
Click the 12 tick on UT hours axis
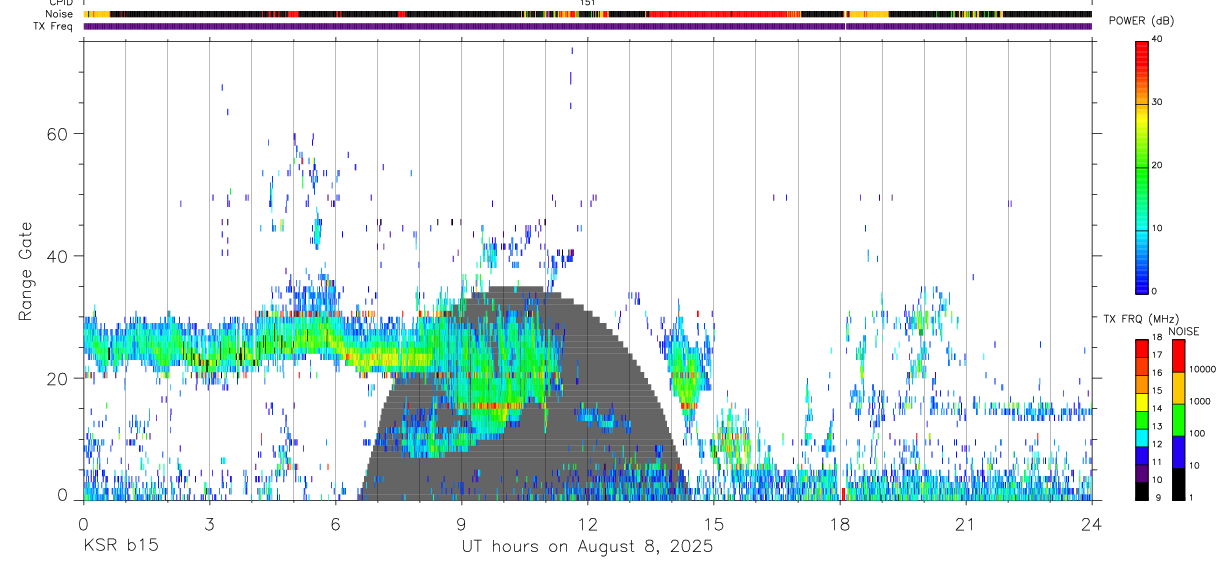588,523
